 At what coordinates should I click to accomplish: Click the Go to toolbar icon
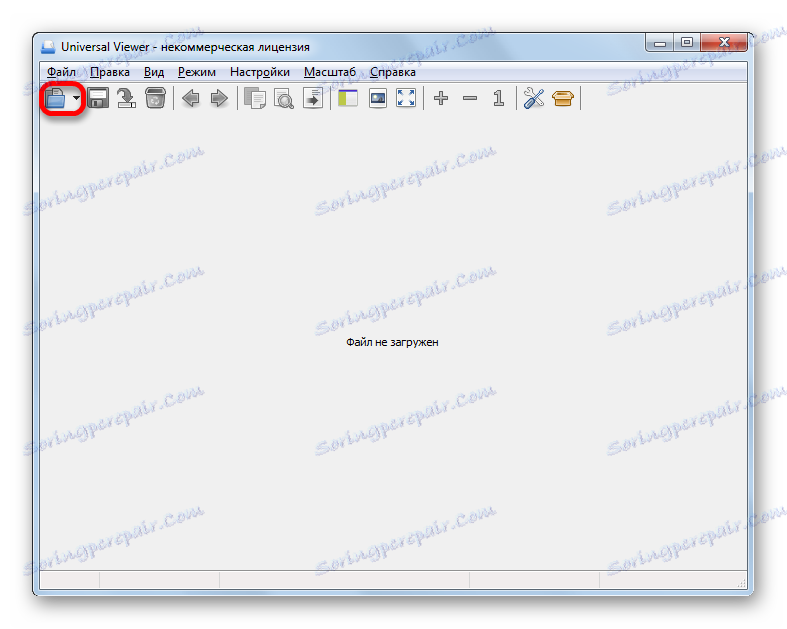click(x=313, y=98)
